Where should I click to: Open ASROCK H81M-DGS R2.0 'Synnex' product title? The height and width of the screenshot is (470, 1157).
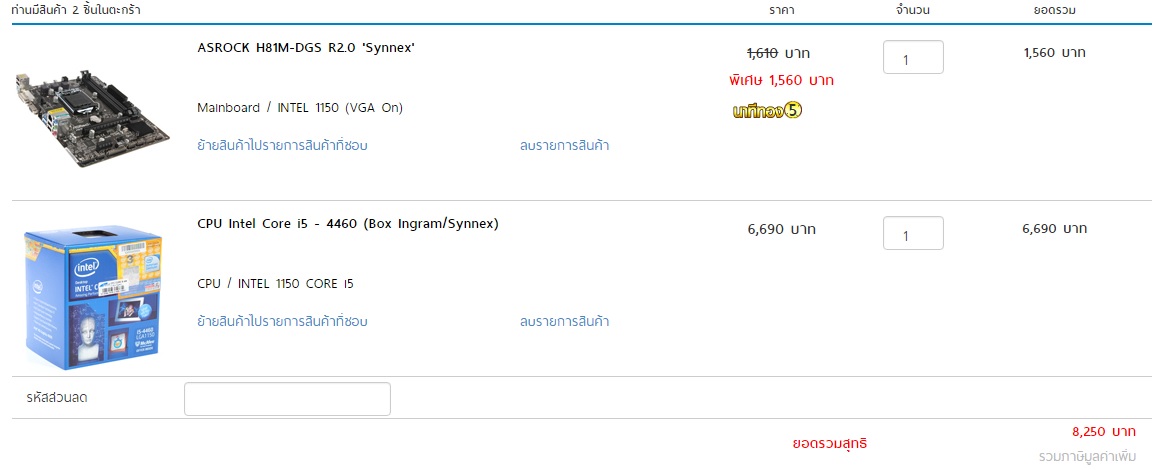[x=306, y=47]
